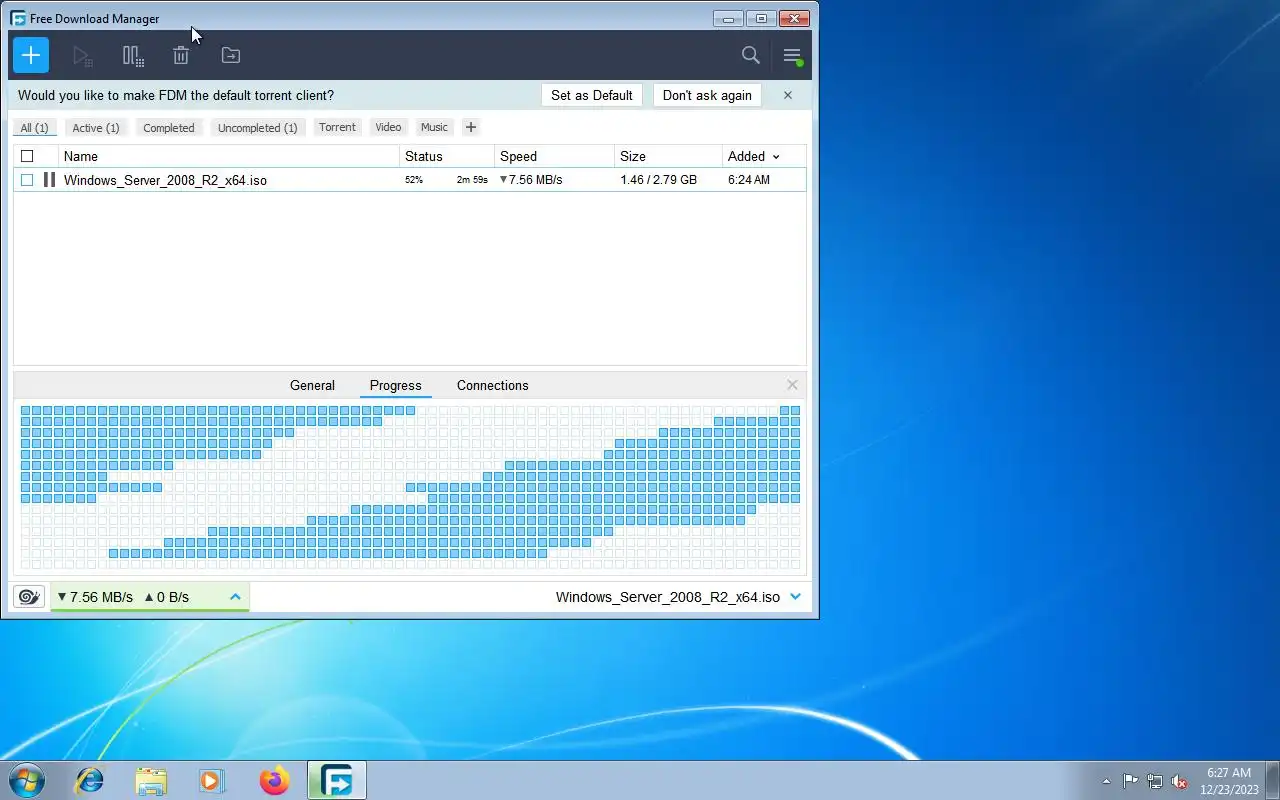The image size is (1280, 800).
Task: Select the Music filter tag
Action: [434, 127]
